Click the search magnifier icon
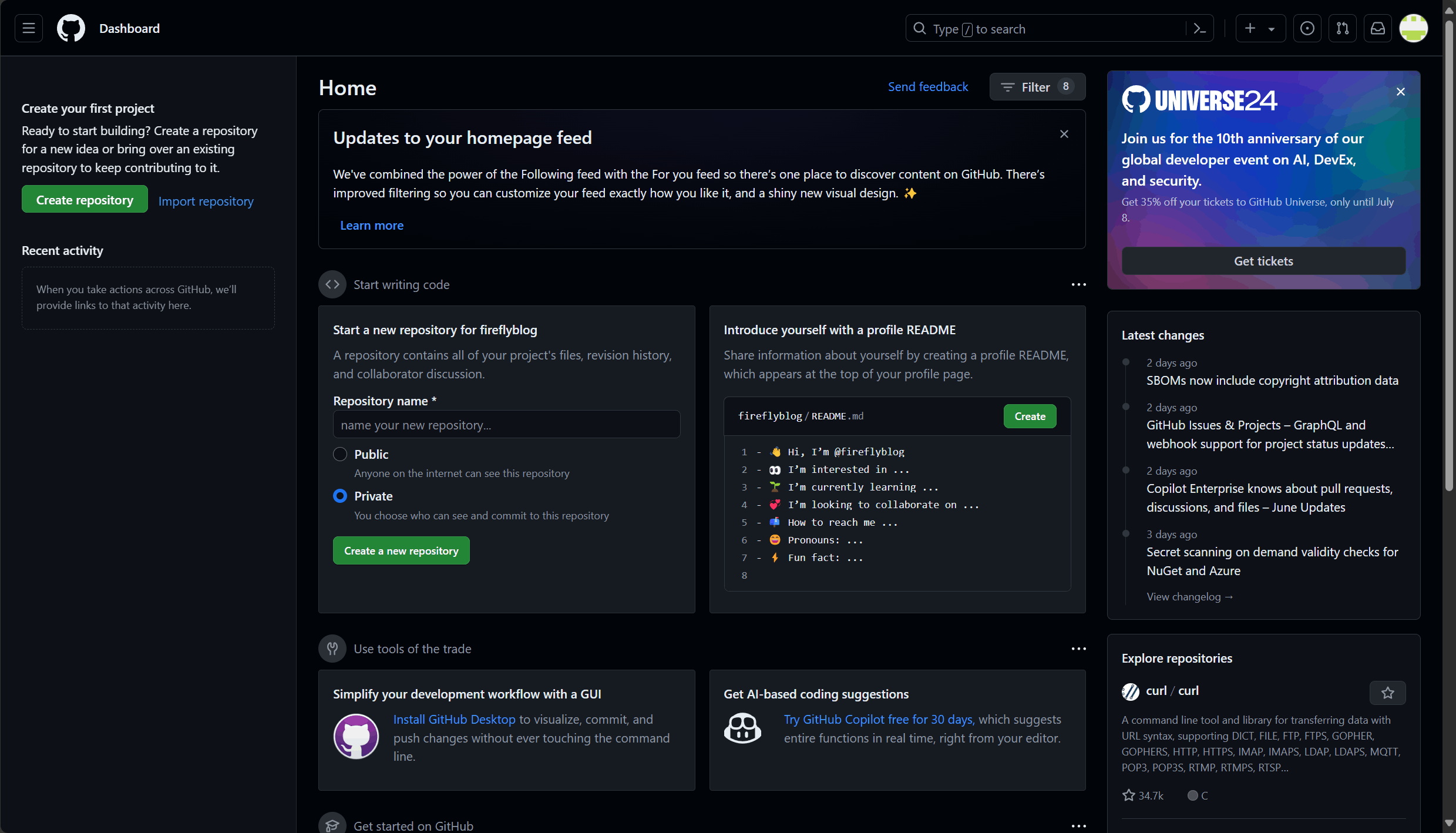The height and width of the screenshot is (833, 1456). [920, 28]
